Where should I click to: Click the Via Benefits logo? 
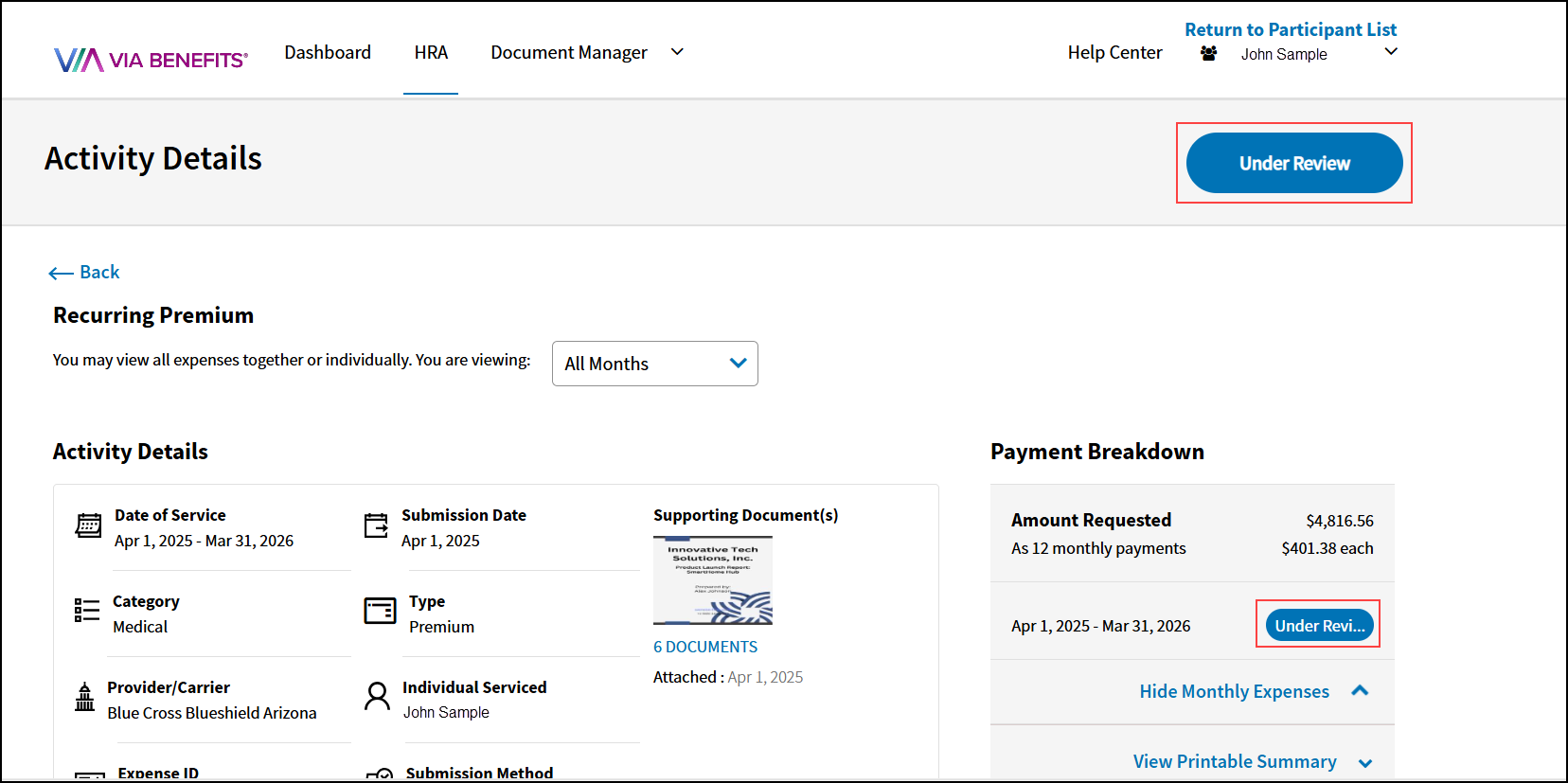point(151,60)
